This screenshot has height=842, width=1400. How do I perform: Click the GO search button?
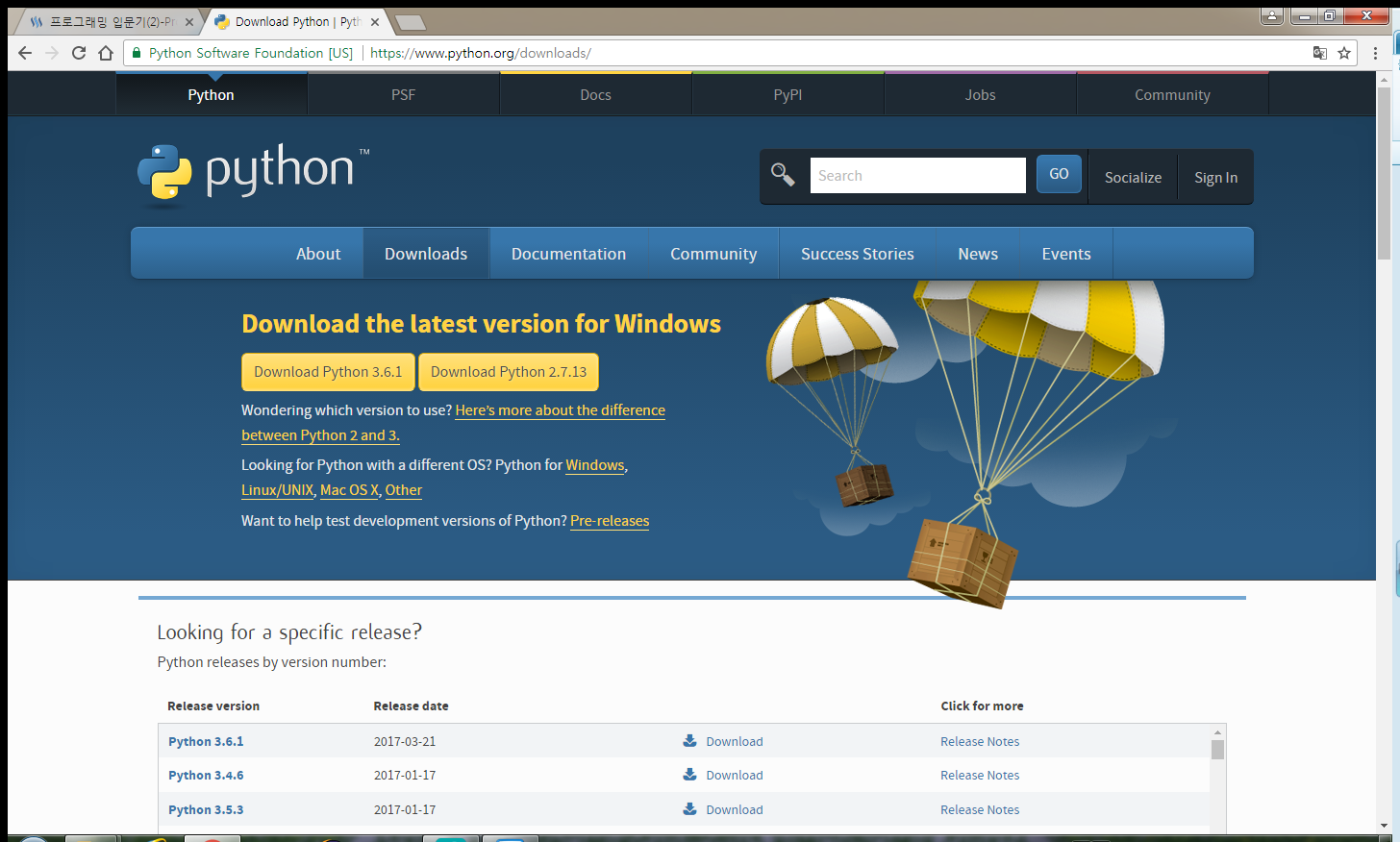coord(1059,174)
